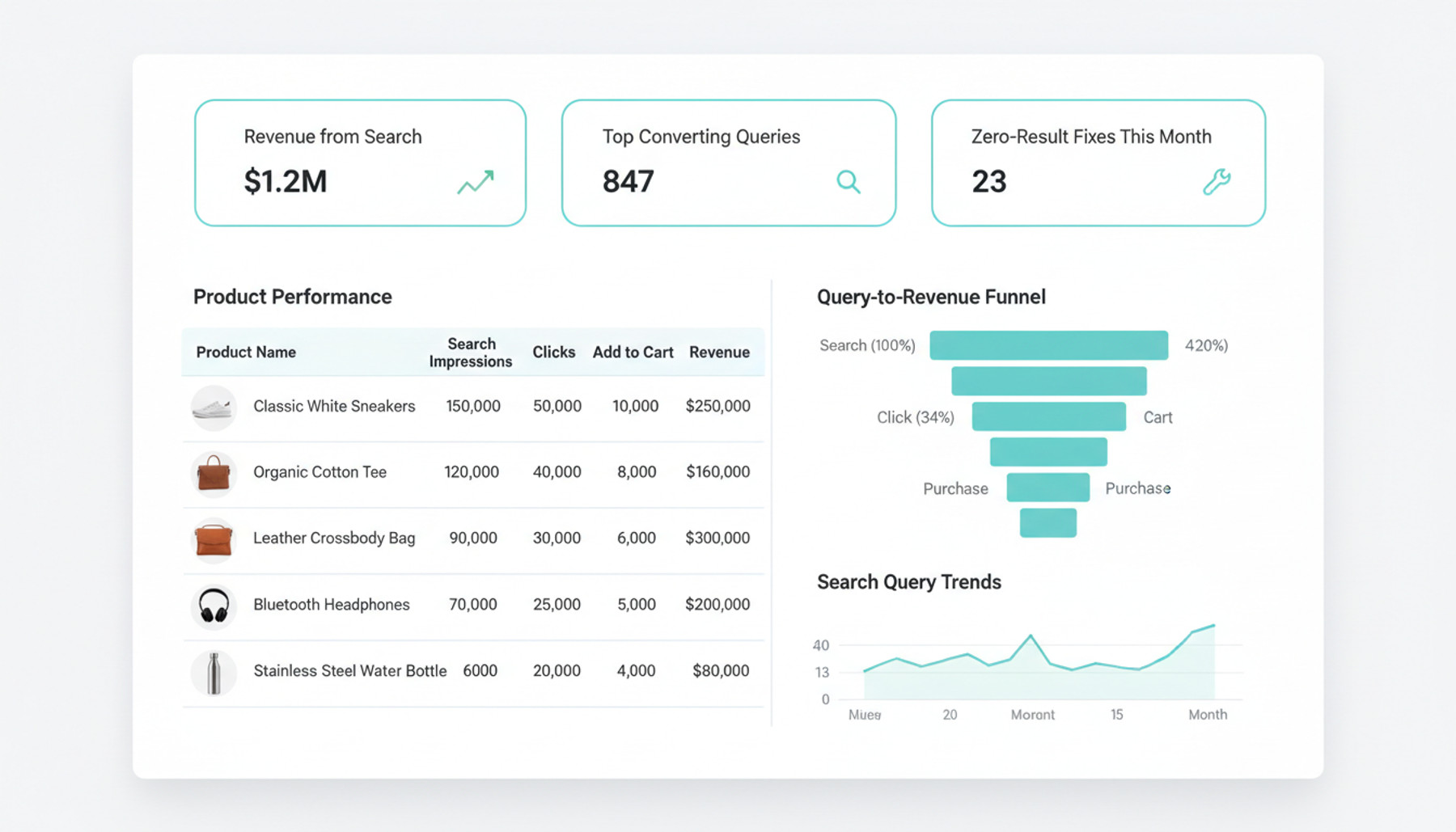Image resolution: width=1456 pixels, height=832 pixels.
Task: Select the Revenue from Search card title
Action: 333,137
